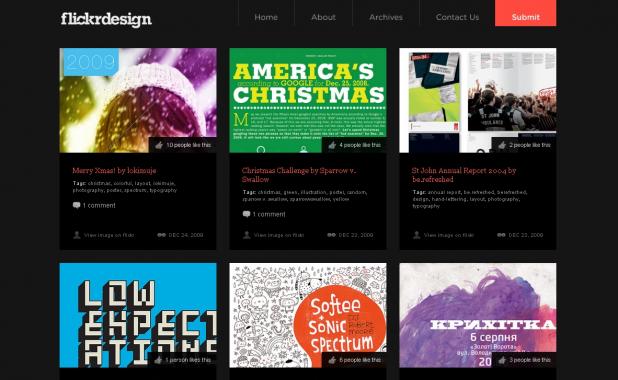Click the '6 people like this' label

(x=360, y=360)
